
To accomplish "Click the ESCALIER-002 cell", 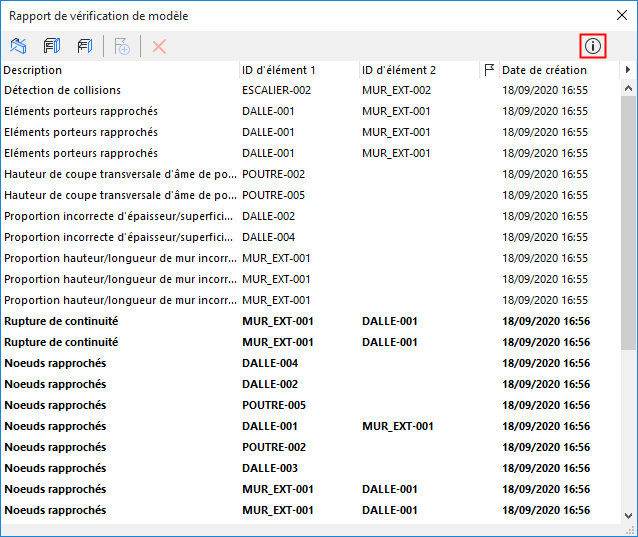I will point(276,90).
